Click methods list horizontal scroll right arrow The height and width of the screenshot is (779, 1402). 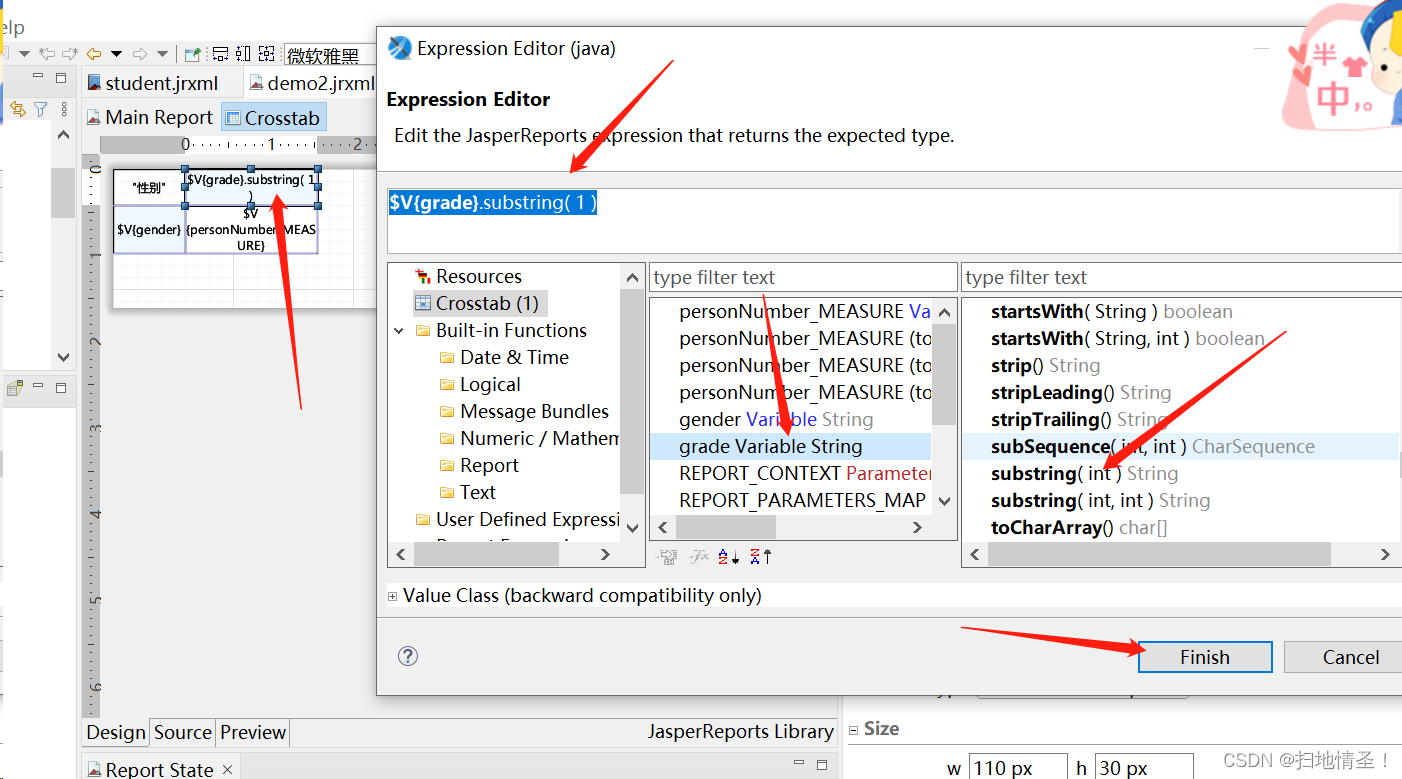point(1385,554)
